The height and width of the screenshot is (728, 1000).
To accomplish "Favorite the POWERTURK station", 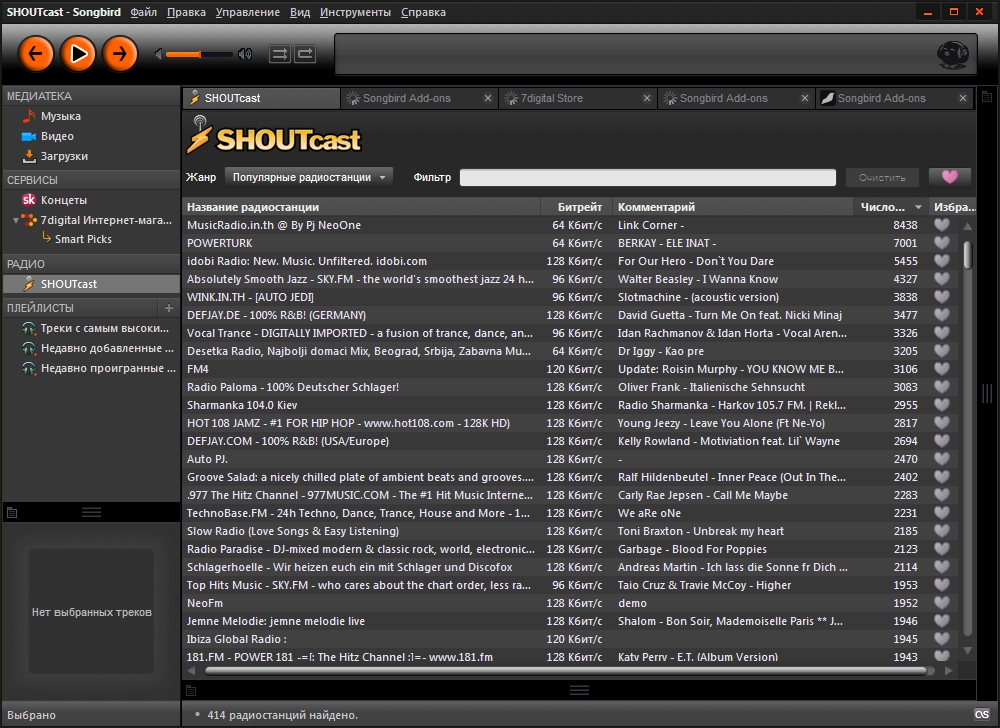I will 941,243.
